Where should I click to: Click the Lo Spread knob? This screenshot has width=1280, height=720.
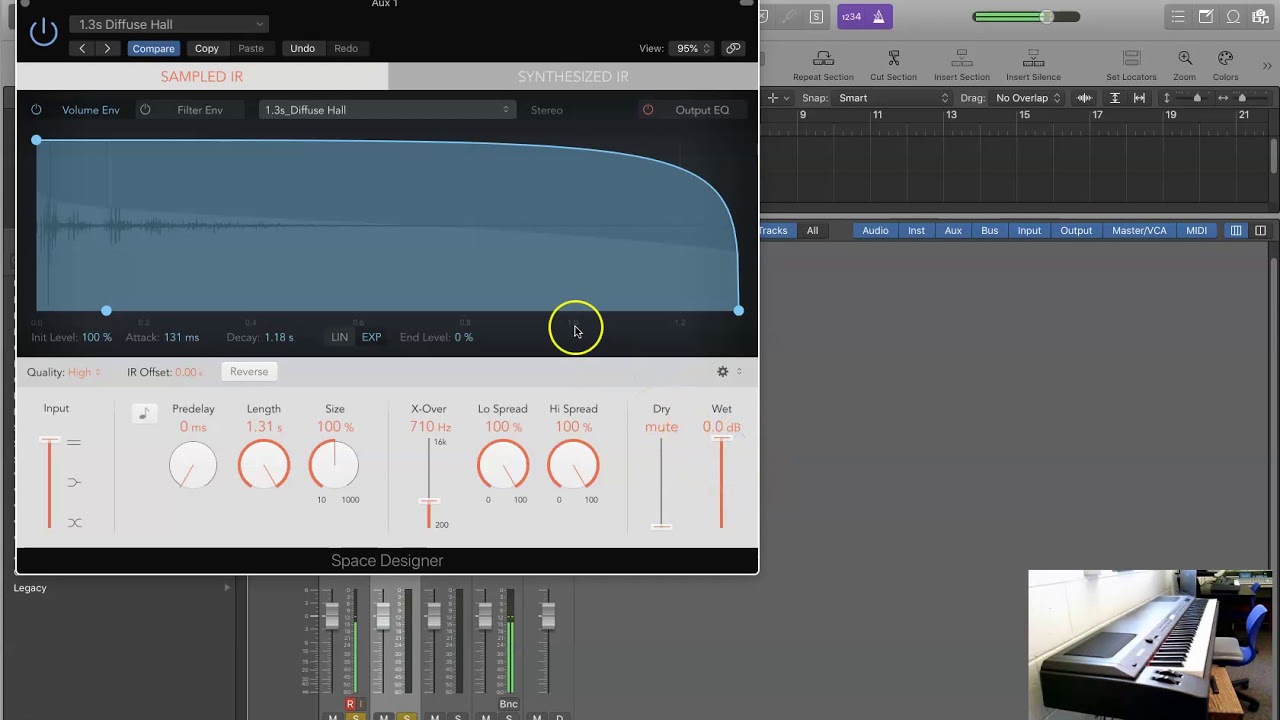click(x=503, y=465)
